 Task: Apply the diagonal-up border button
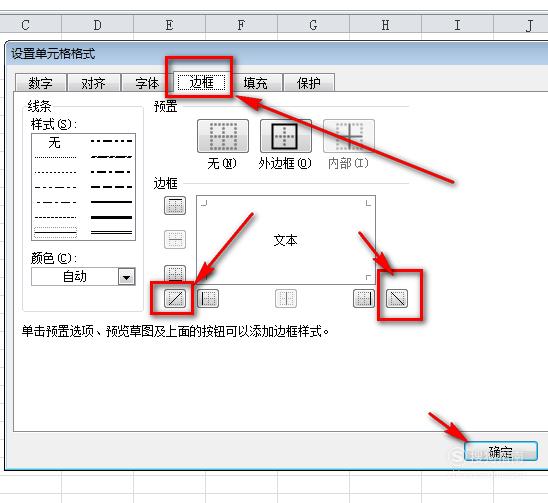pyautogui.click(x=175, y=298)
